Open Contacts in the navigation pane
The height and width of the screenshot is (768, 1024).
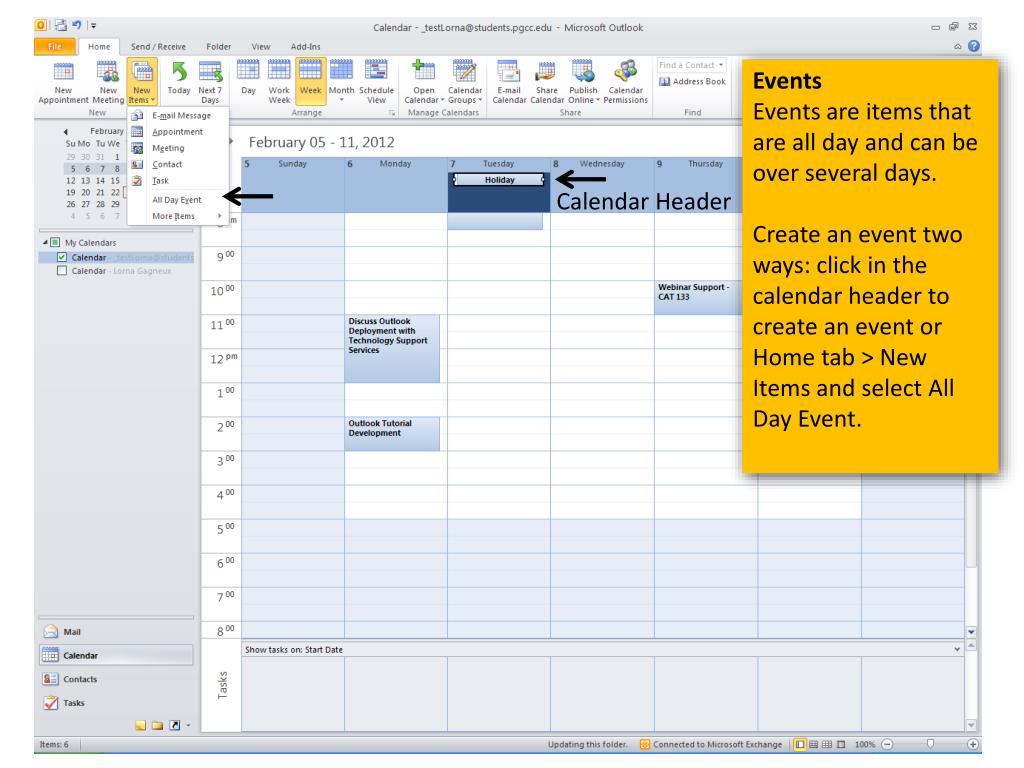(x=116, y=679)
